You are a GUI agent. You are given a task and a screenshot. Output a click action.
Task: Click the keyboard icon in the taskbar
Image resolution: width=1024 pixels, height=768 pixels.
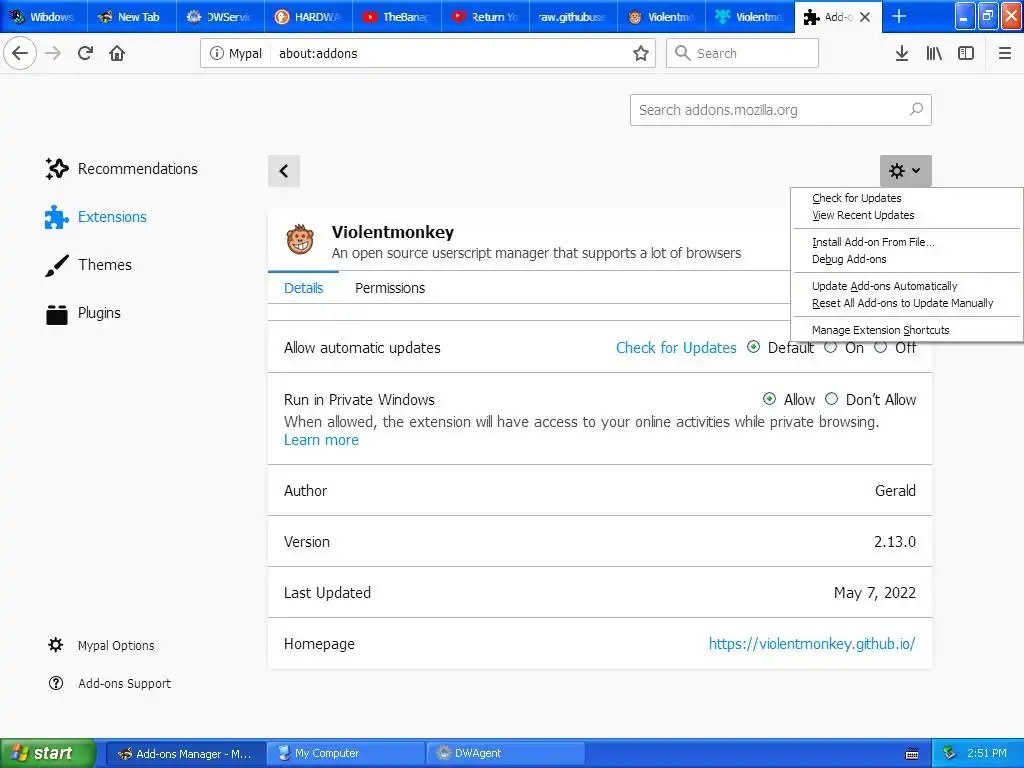[912, 754]
